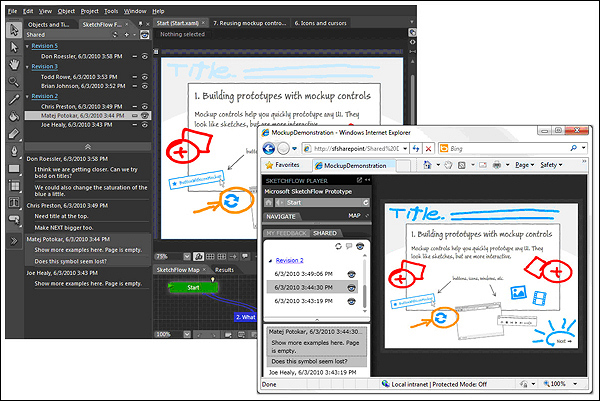Screen dimensions: 600x401
Task: Collapse the Revision 3 group
Action: pyautogui.click(x=28, y=67)
